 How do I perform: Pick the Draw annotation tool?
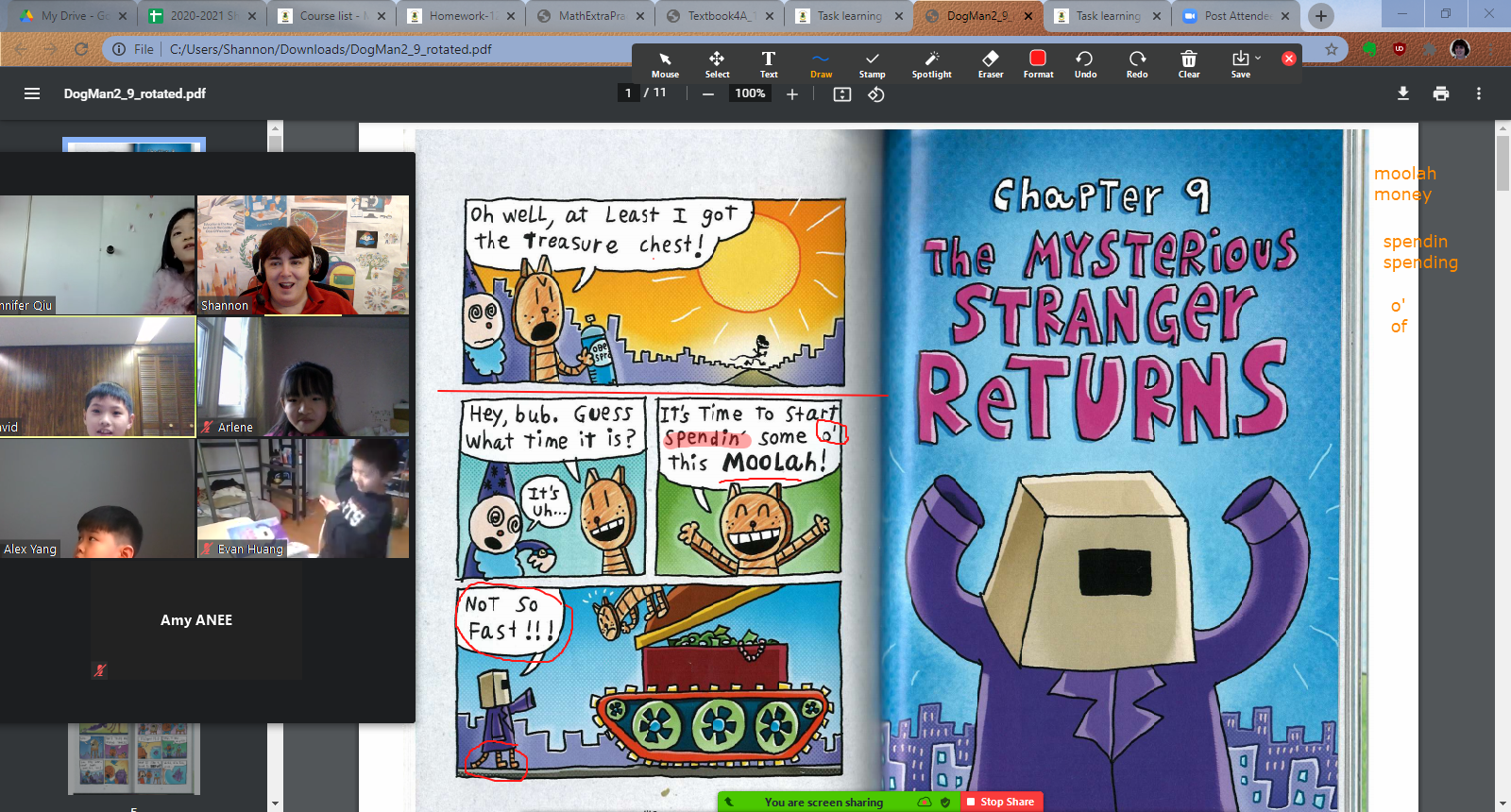[x=821, y=64]
